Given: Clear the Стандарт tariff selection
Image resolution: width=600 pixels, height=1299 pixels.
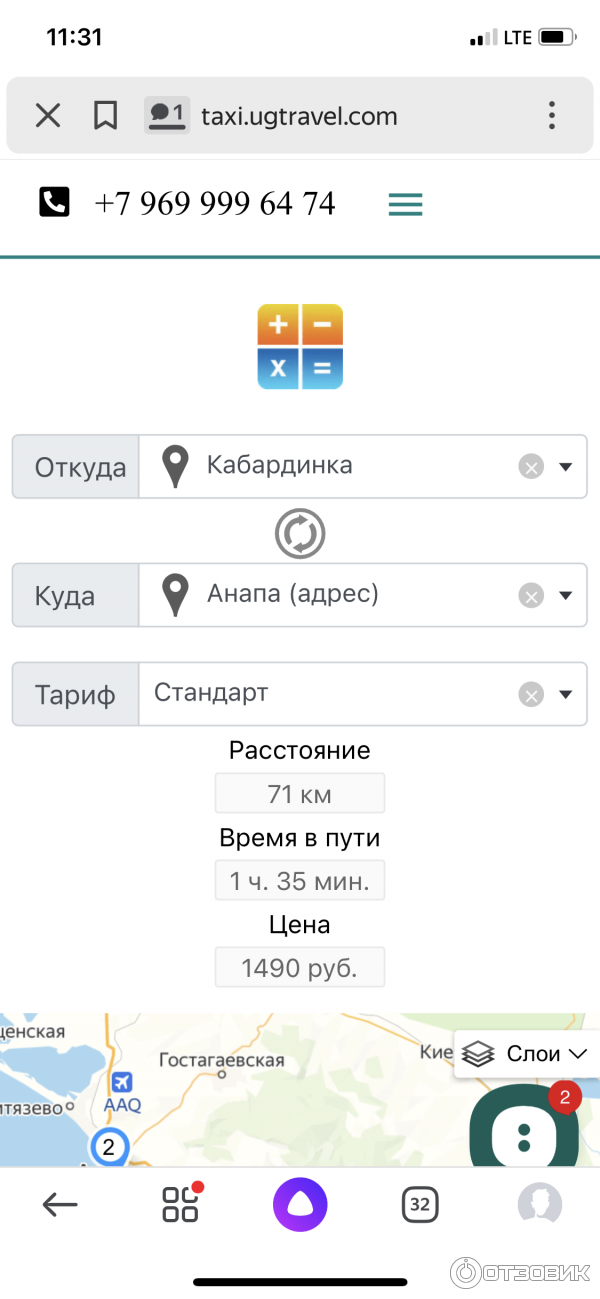Looking at the screenshot, I should [531, 694].
